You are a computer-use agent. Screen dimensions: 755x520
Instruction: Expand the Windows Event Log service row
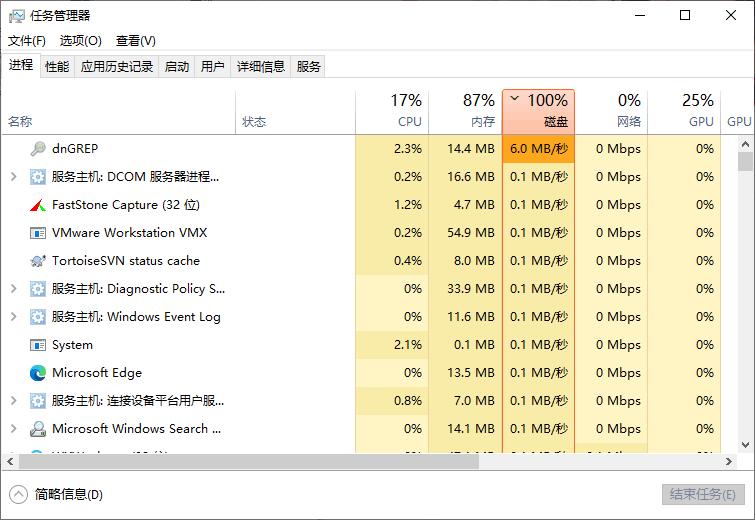pyautogui.click(x=14, y=317)
